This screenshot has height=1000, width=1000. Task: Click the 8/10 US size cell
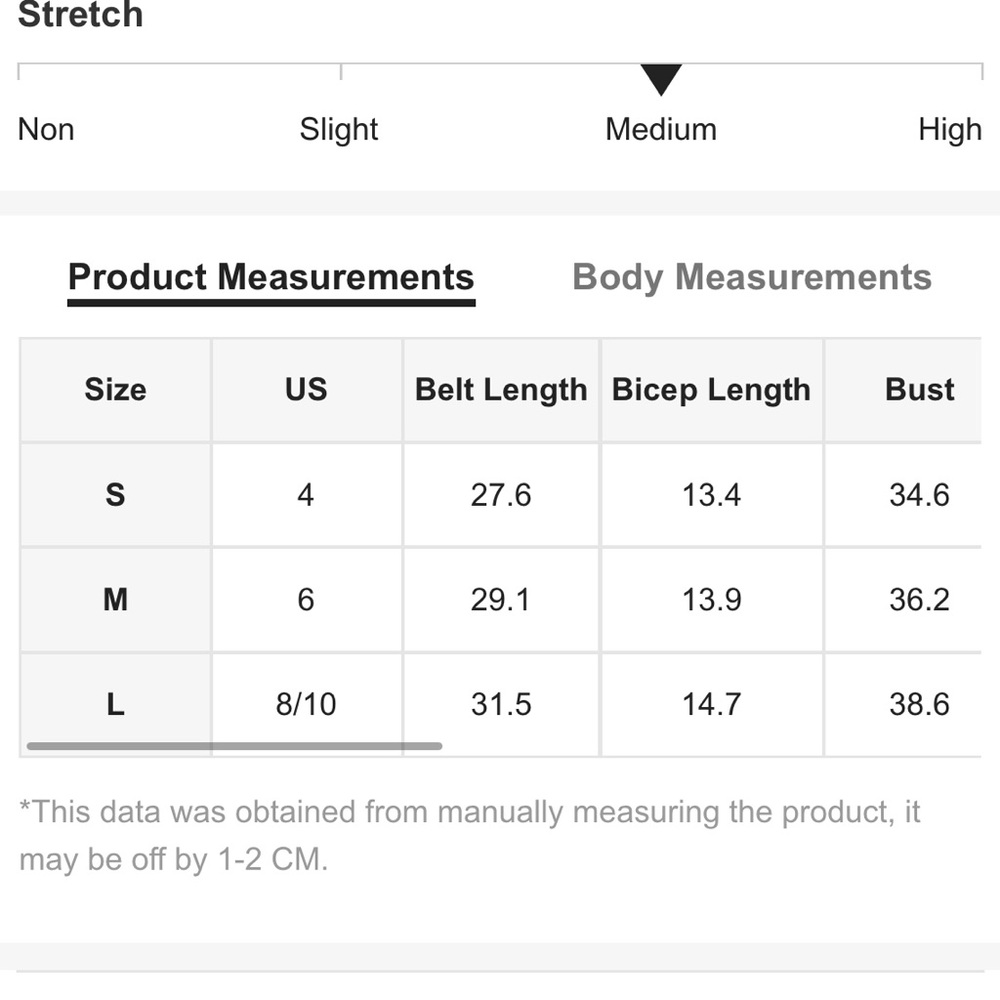(x=306, y=704)
